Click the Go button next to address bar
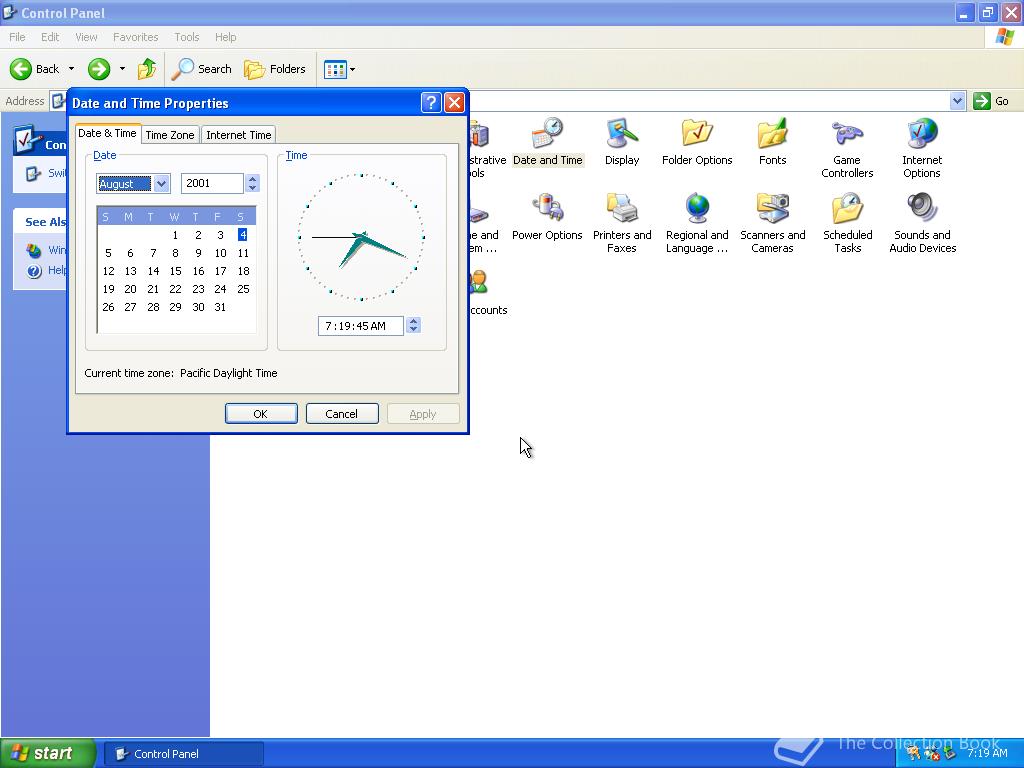The width and height of the screenshot is (1024, 768). click(991, 101)
